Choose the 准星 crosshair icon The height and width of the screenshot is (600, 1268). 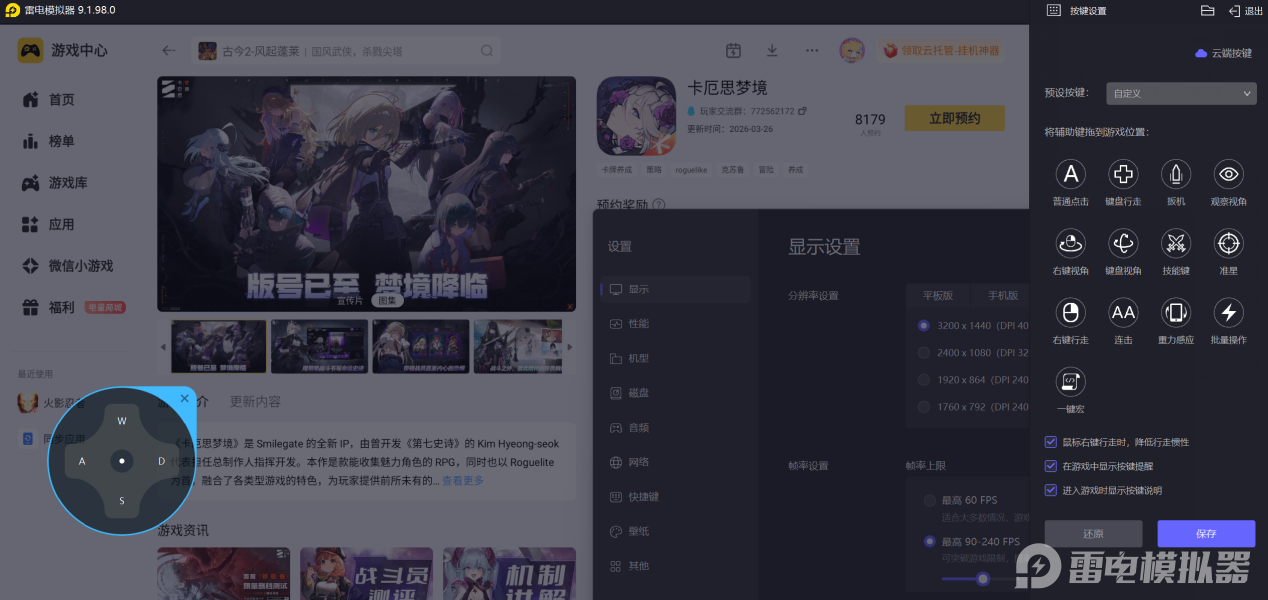(1229, 243)
